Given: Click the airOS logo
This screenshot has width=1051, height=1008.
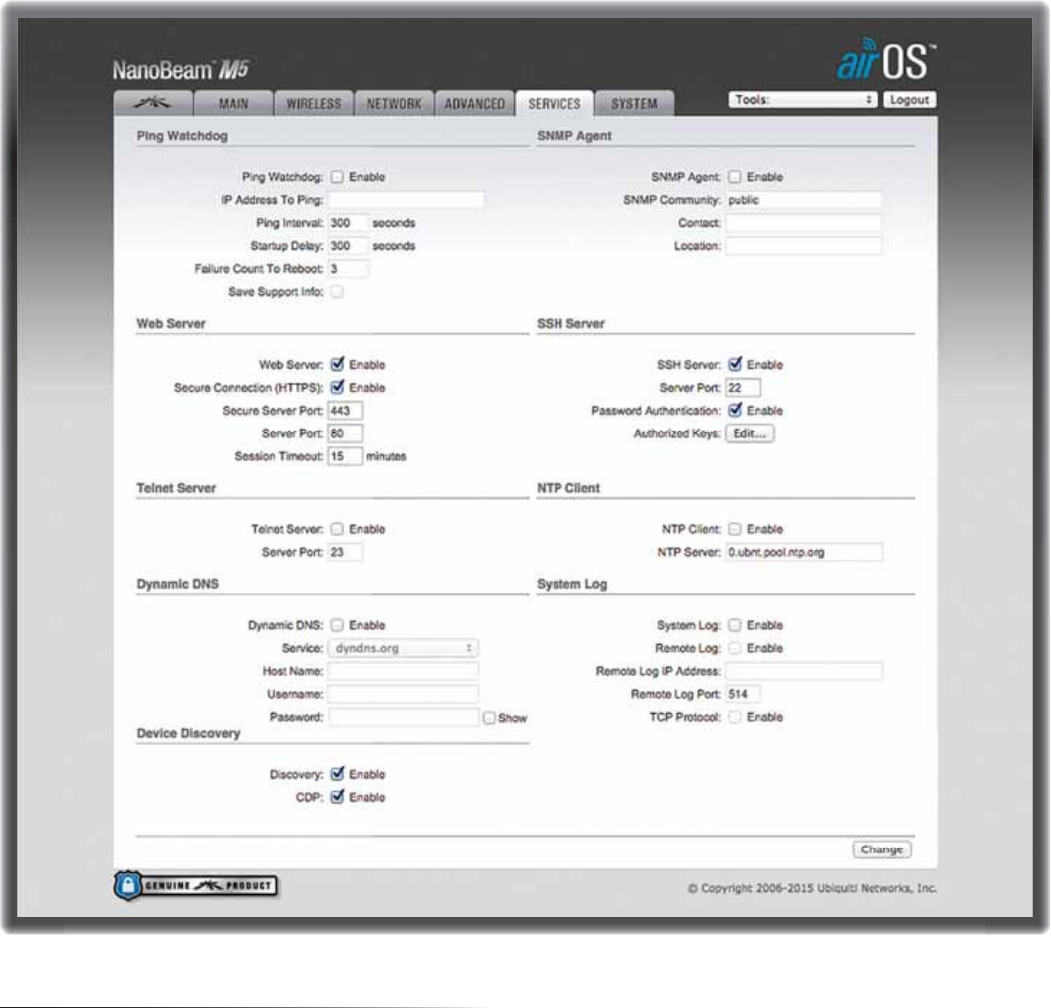Looking at the screenshot, I should (x=886, y=59).
